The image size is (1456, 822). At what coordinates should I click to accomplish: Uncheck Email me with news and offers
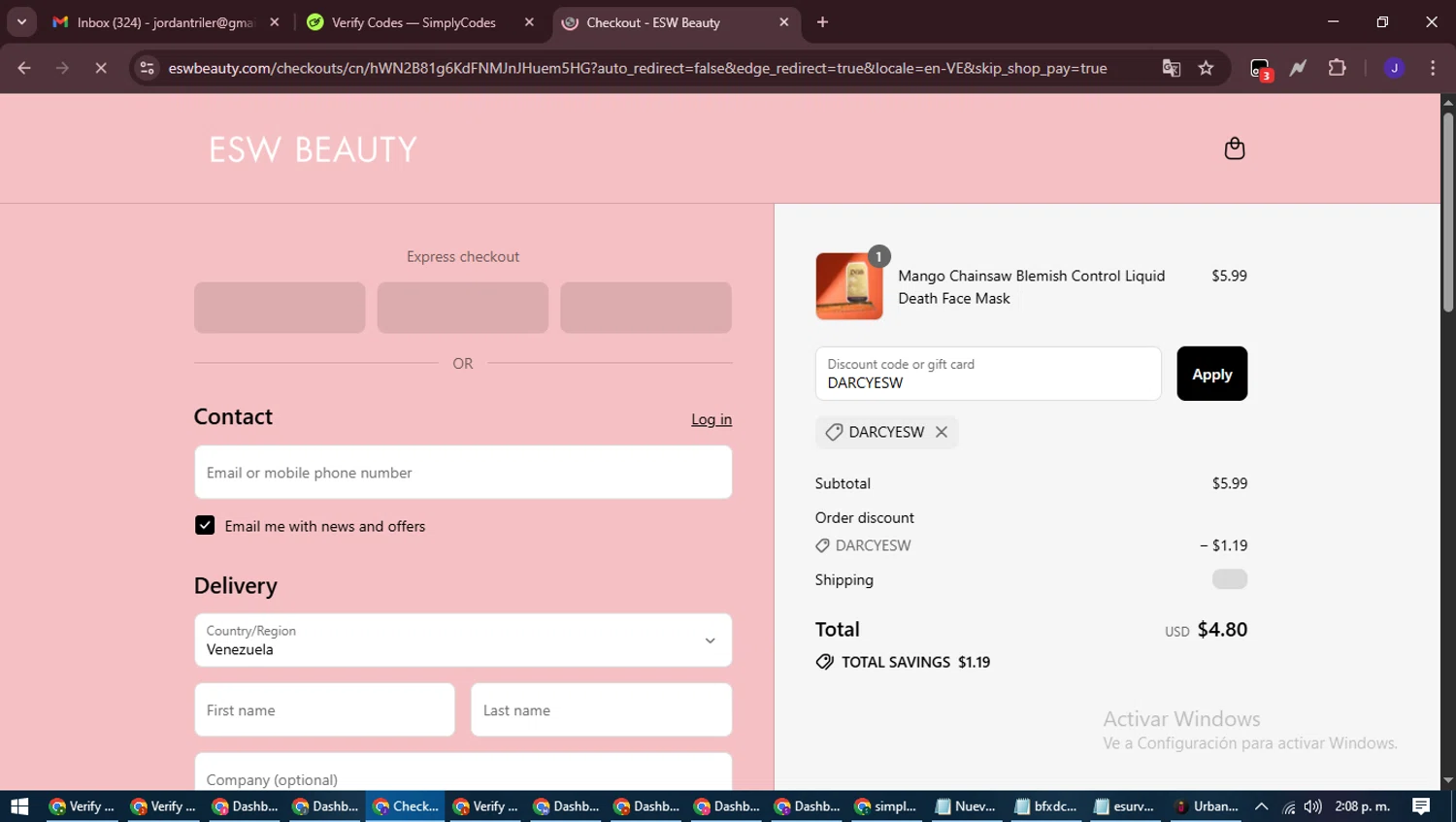point(205,525)
